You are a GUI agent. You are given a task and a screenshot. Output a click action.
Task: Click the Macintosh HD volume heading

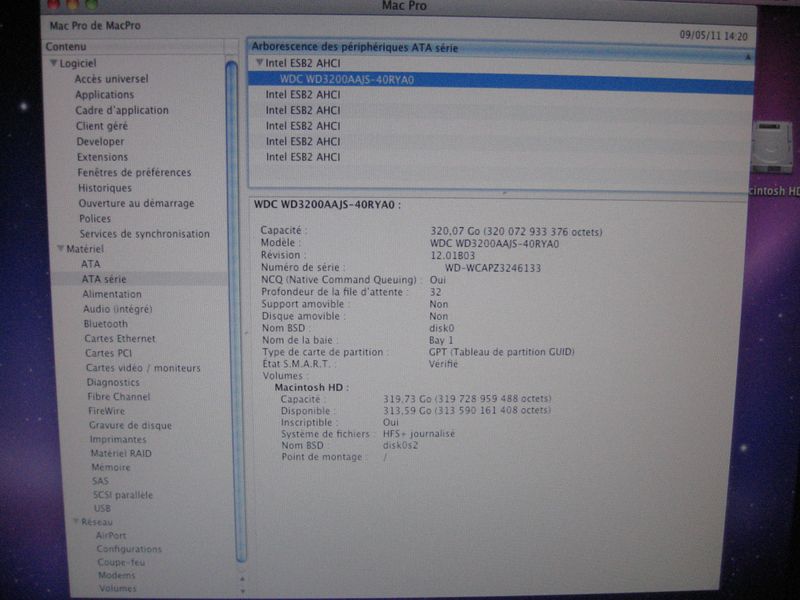tap(311, 387)
